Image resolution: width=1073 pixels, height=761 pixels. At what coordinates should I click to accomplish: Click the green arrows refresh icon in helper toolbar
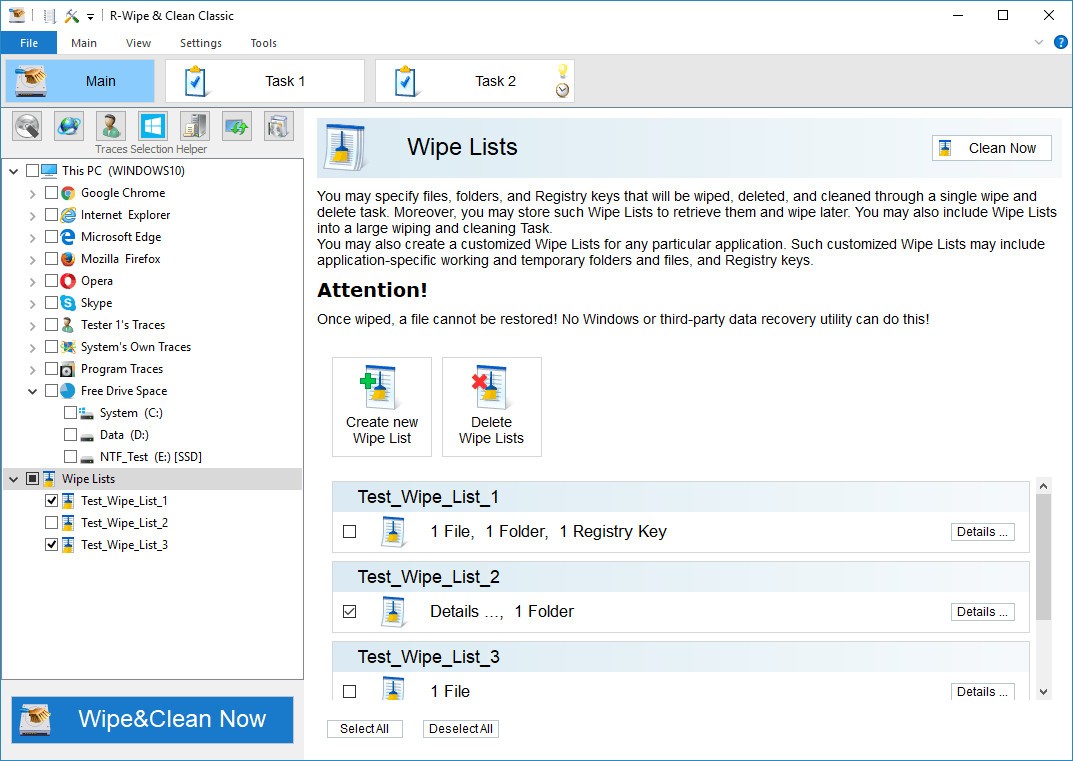[237, 126]
